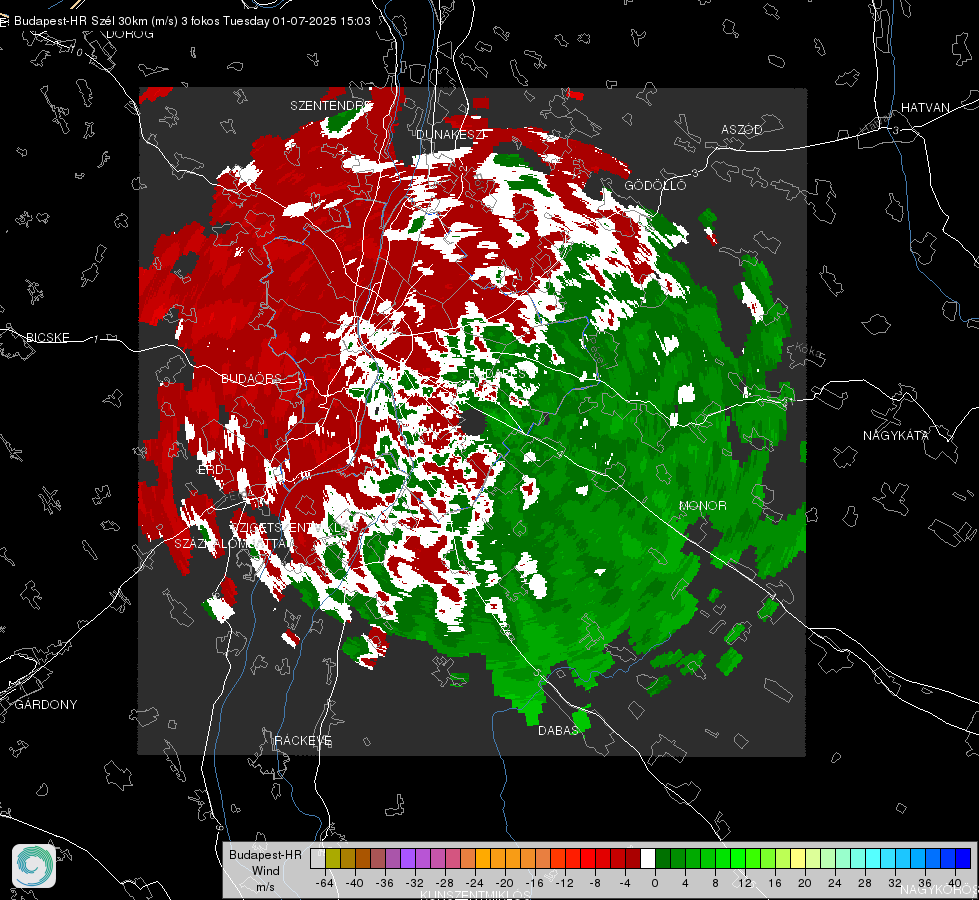Click the RÁCKEVE town label

point(303,741)
